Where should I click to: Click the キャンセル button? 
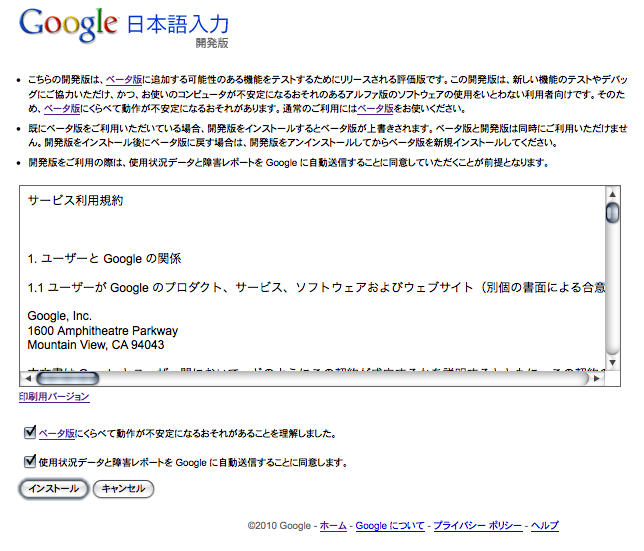click(x=123, y=489)
